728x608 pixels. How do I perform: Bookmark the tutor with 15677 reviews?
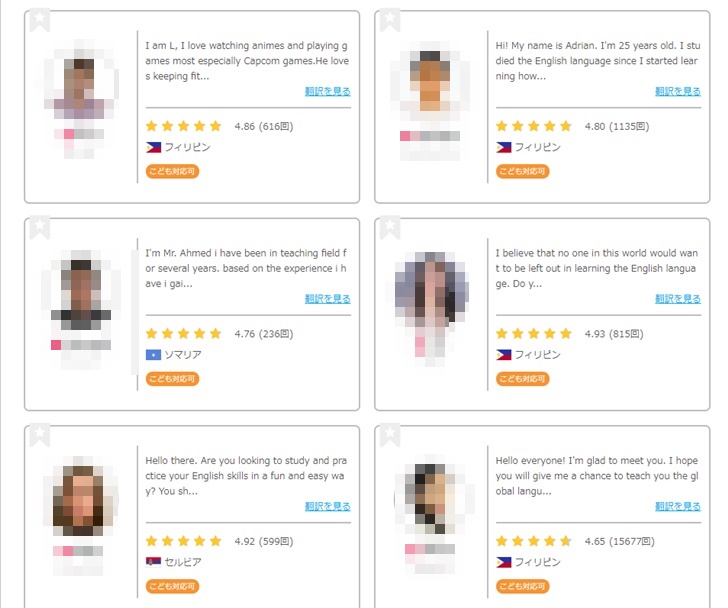[x=390, y=435]
